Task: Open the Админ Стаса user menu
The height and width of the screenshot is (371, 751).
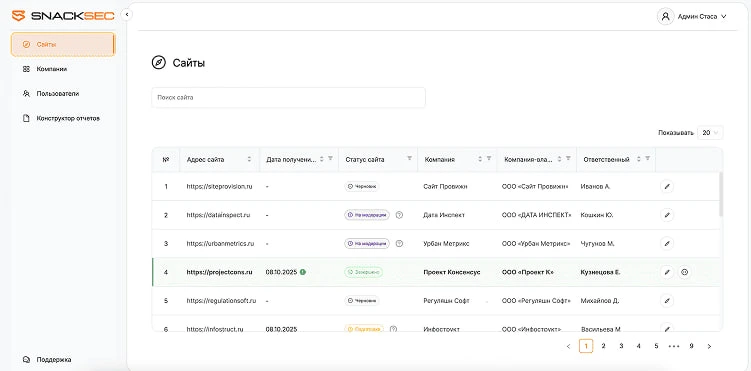Action: tap(692, 16)
